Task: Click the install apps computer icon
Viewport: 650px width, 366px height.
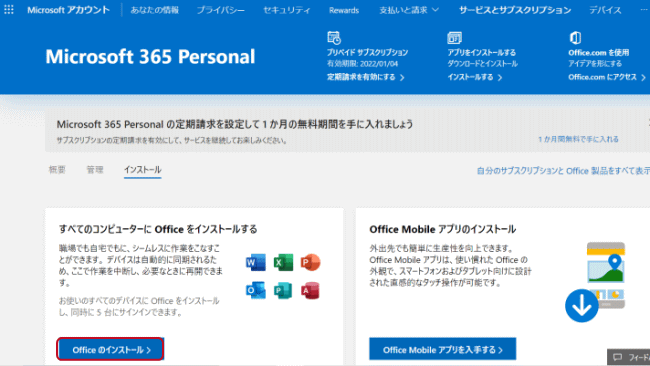Action: [454, 38]
